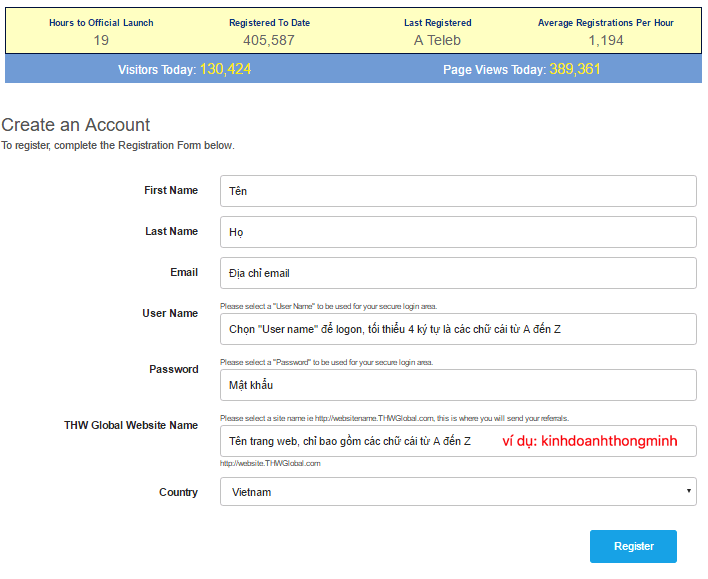Click into the User Name field
Screen dimensions: 708x579
(x=458, y=329)
